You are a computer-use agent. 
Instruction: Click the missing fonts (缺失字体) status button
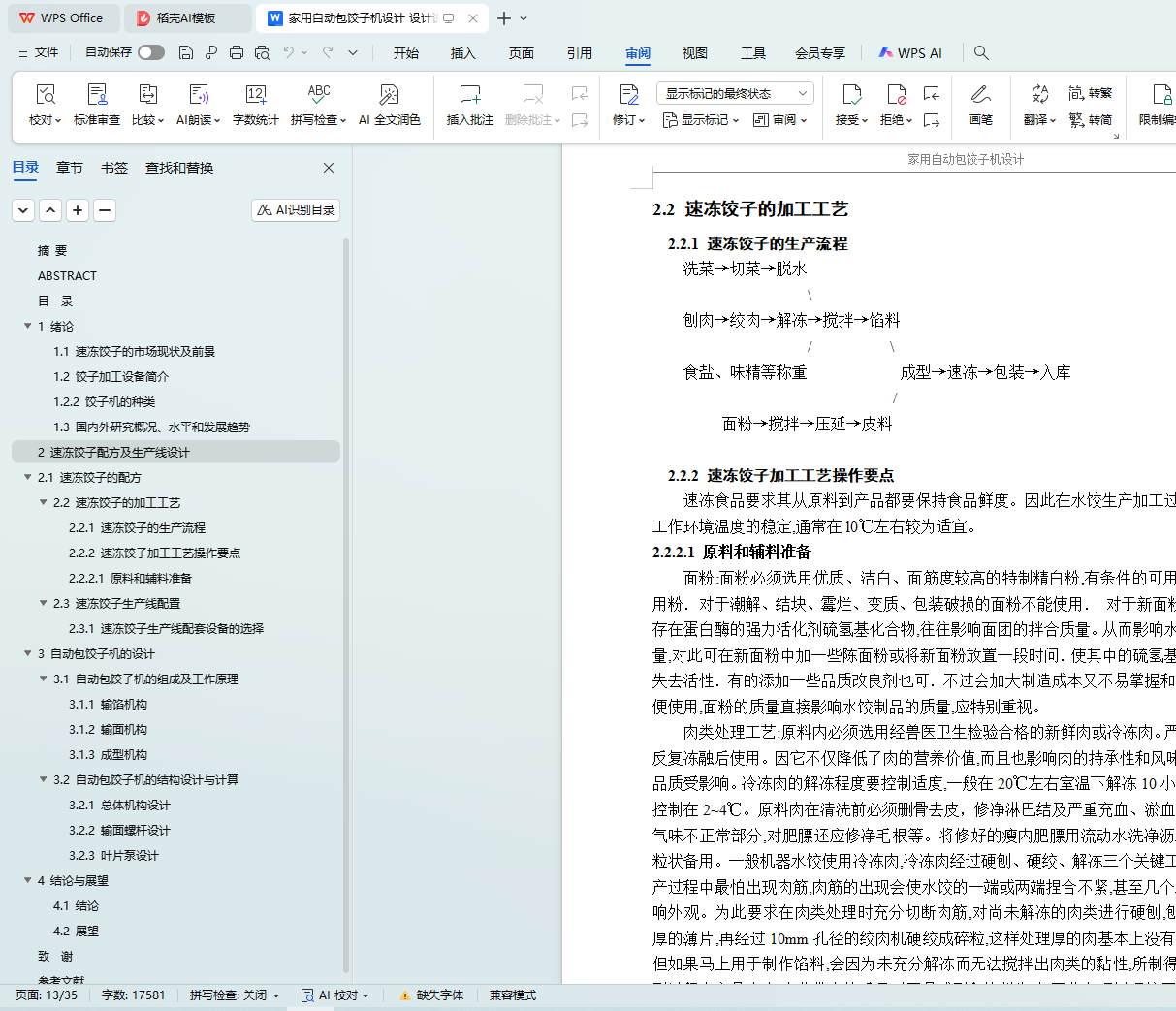432,995
